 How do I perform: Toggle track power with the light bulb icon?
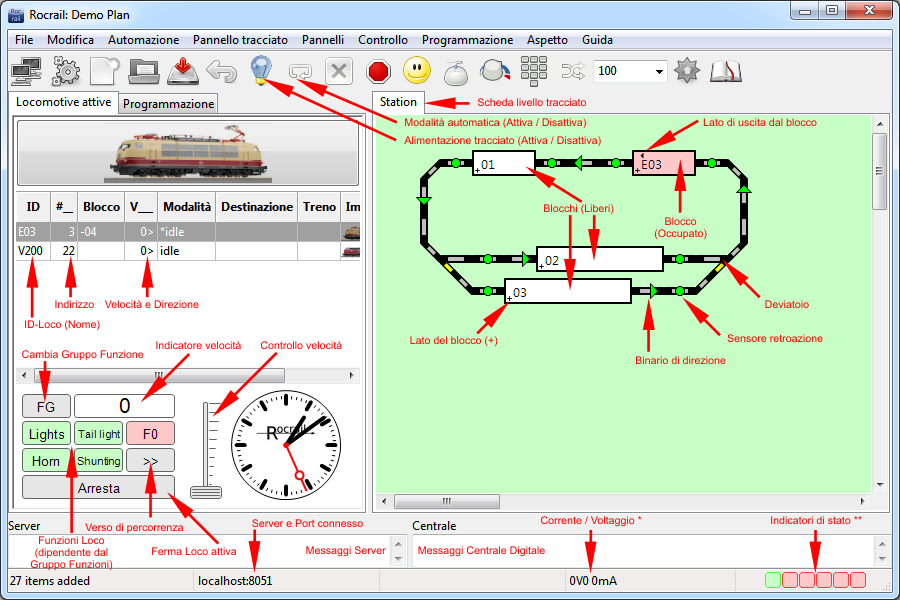[261, 71]
